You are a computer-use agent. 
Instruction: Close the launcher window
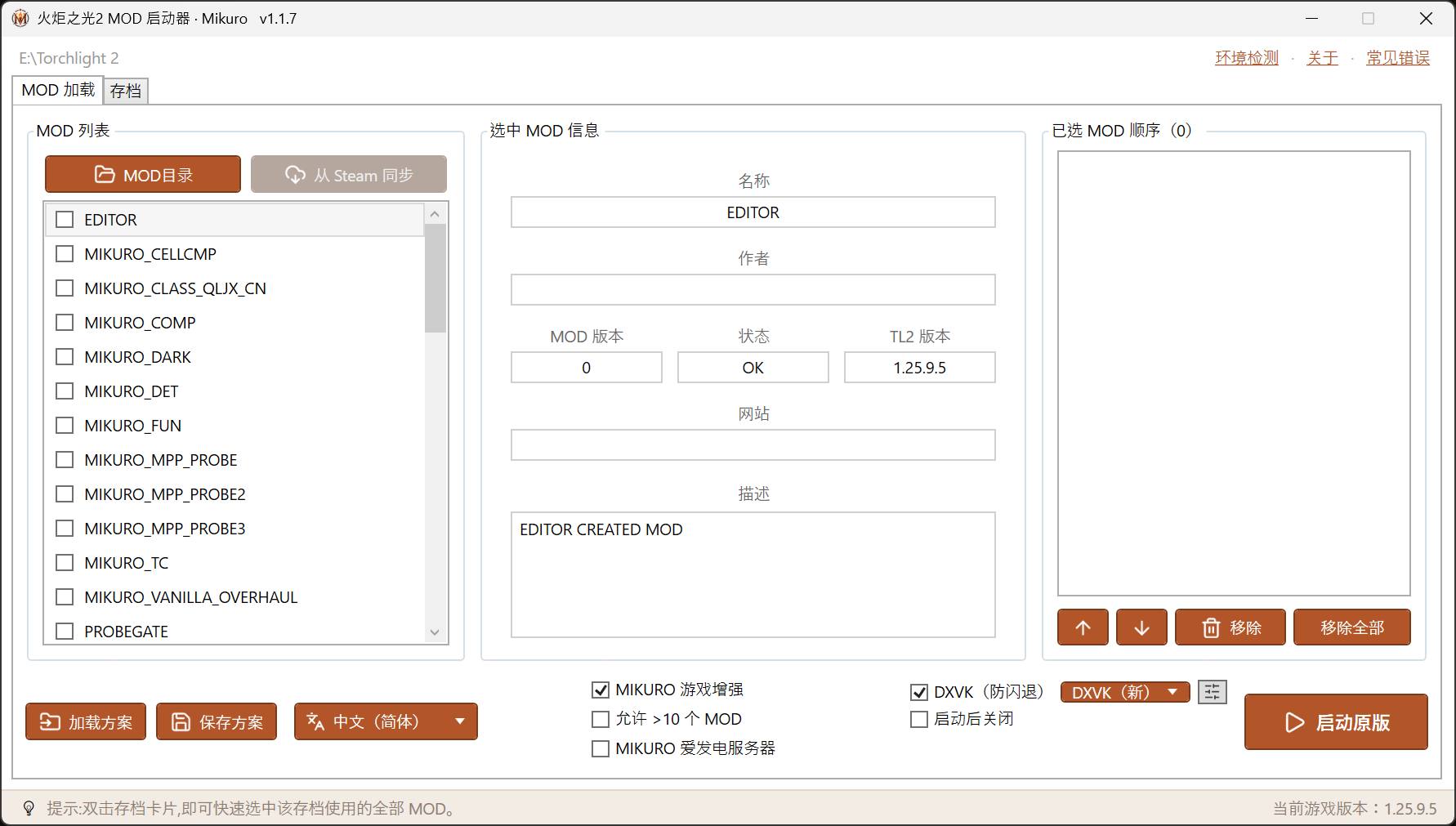(x=1426, y=19)
